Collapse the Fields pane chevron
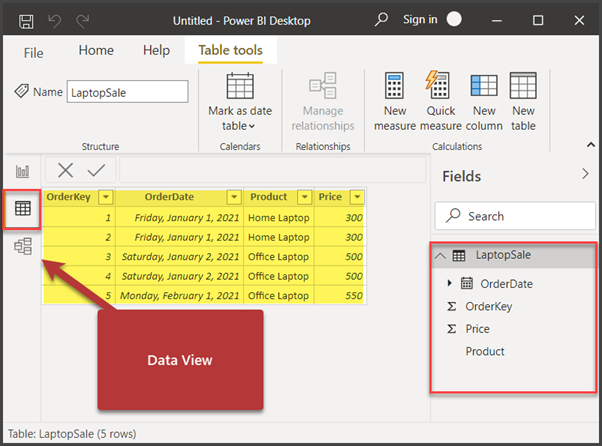602x446 pixels. click(585, 174)
